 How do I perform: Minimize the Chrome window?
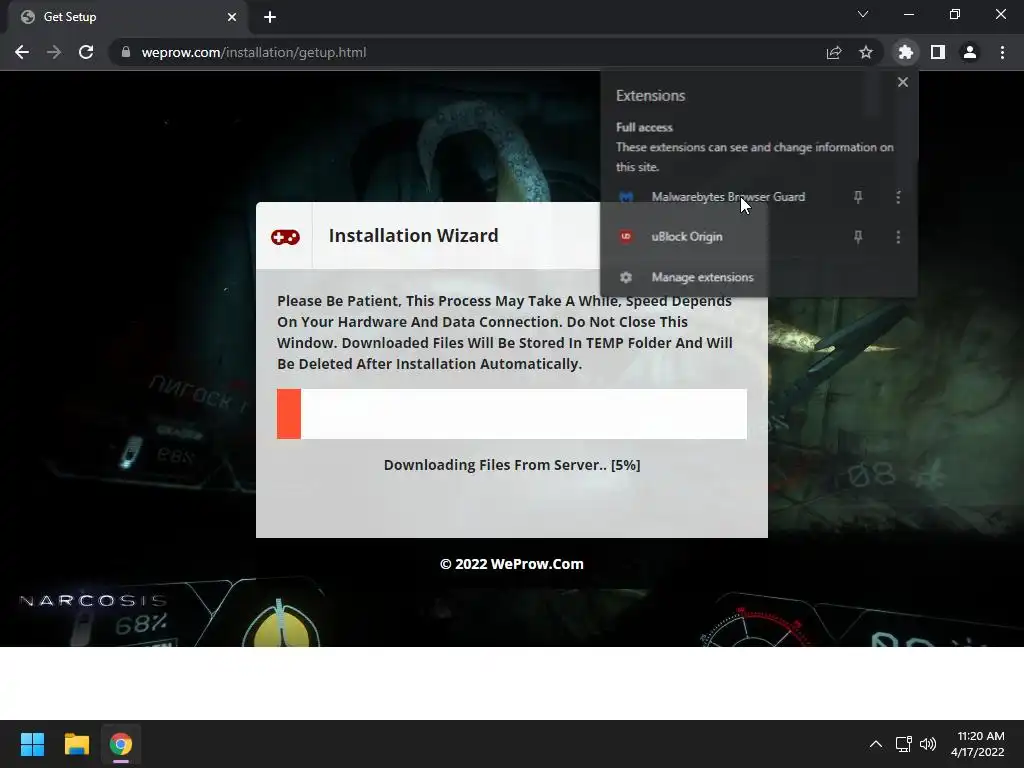[908, 14]
